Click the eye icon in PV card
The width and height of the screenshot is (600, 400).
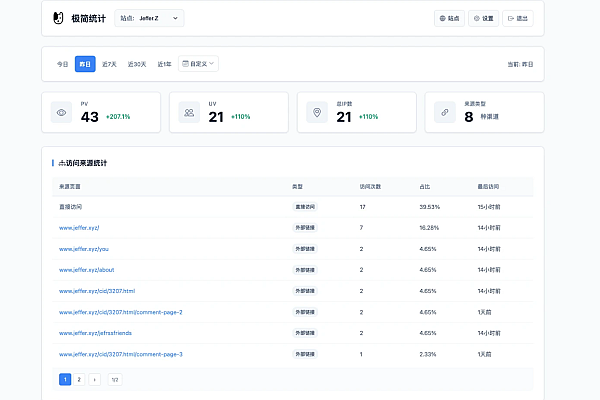(61, 113)
